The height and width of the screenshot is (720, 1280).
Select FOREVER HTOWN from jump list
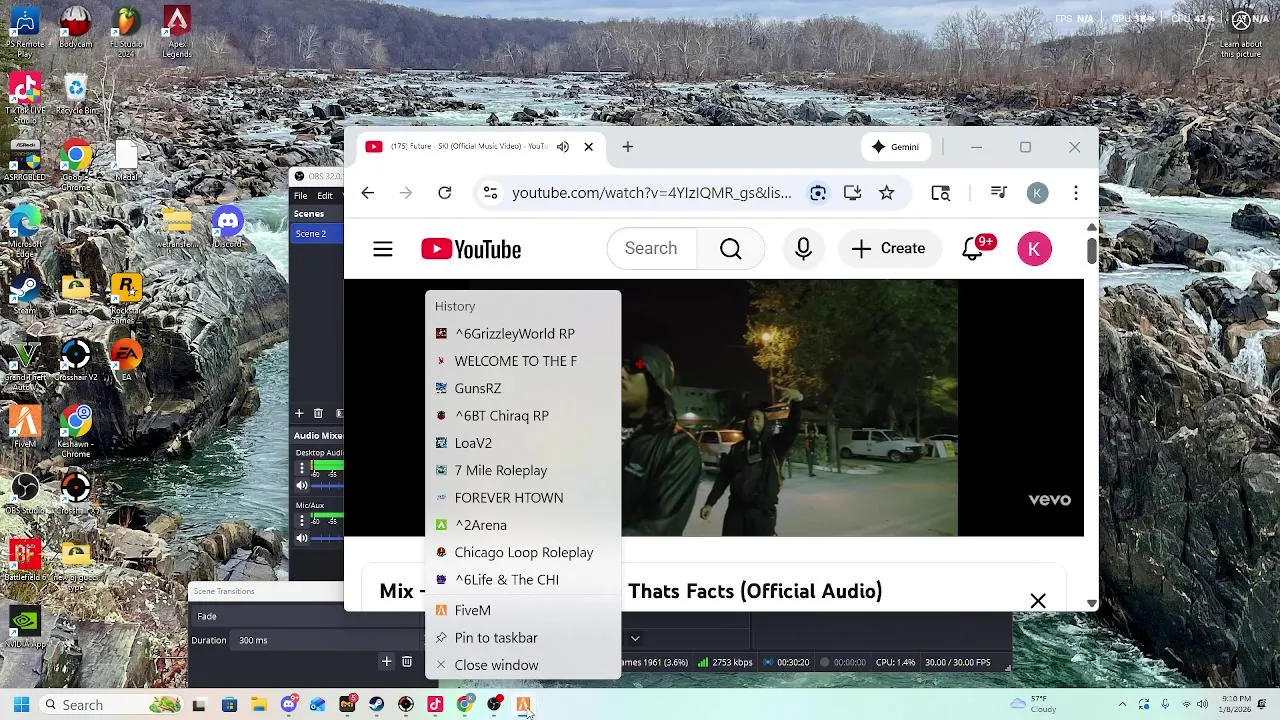click(522, 498)
